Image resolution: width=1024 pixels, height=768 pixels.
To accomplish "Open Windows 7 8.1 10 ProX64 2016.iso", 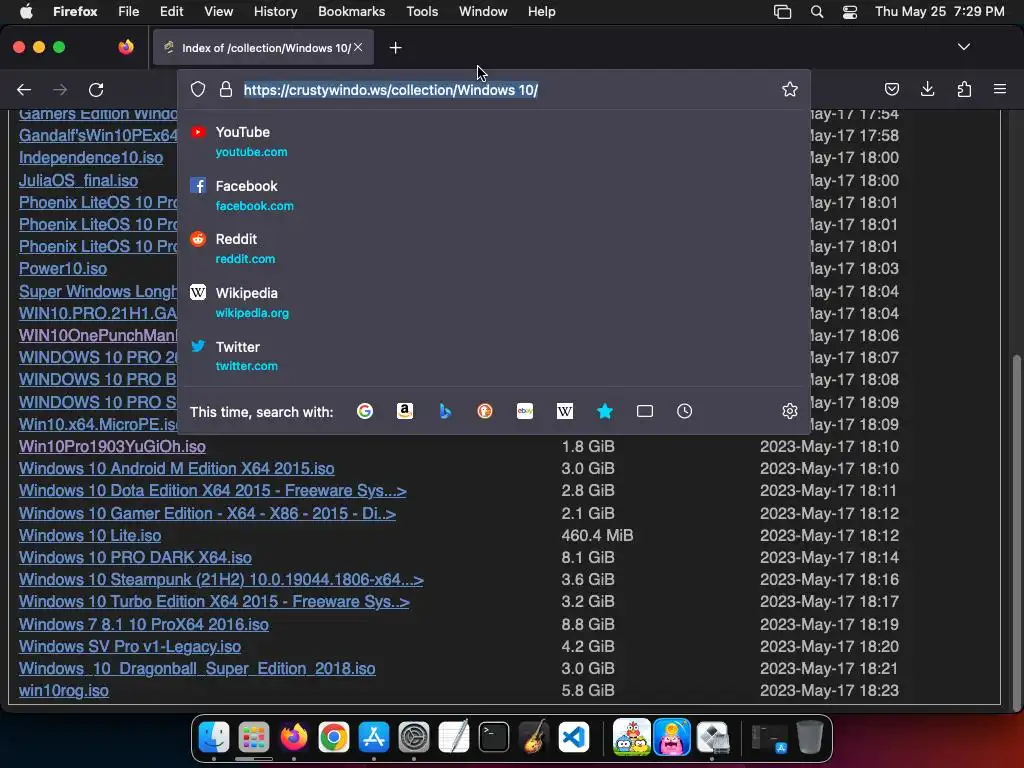I will 144,624.
